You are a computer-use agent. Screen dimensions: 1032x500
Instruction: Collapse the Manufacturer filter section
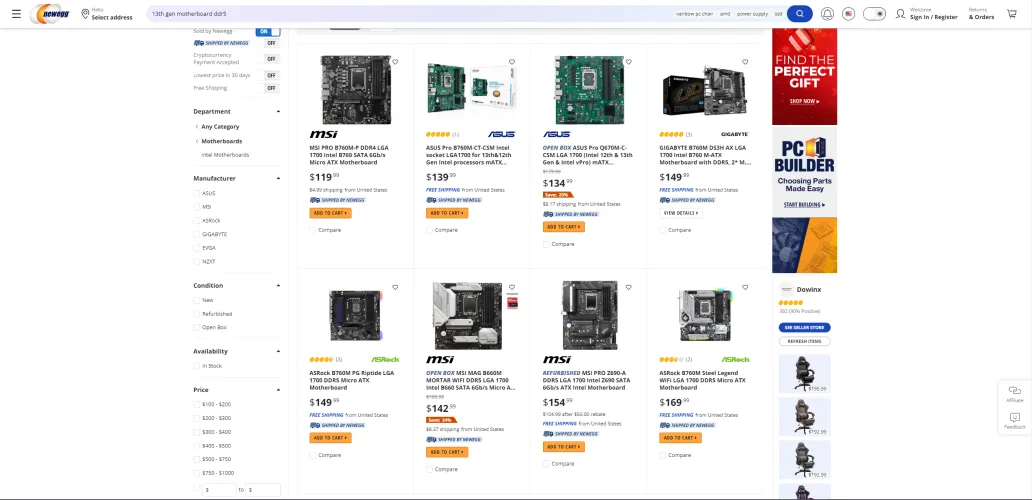(278, 178)
